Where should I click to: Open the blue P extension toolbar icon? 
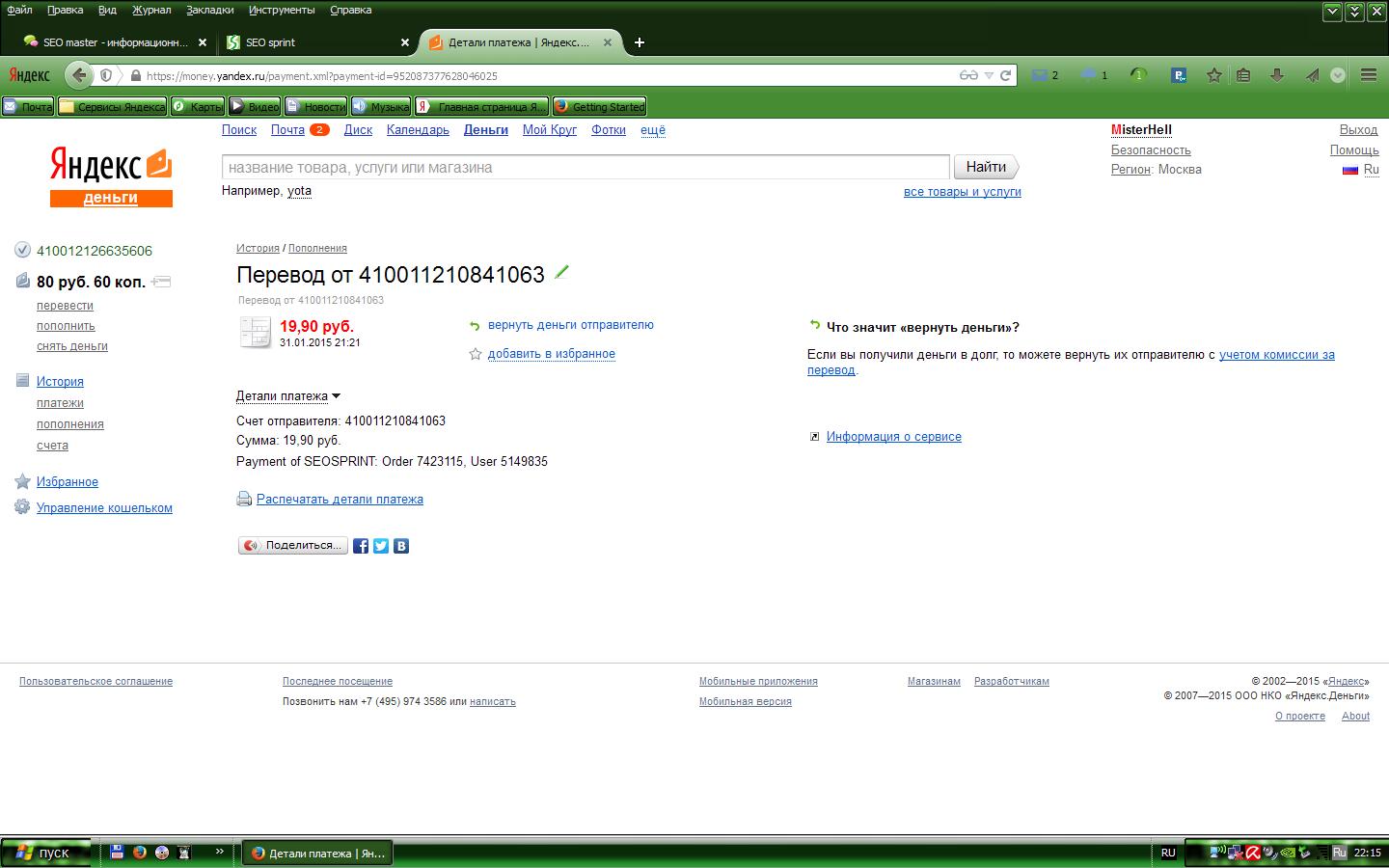tap(1179, 75)
